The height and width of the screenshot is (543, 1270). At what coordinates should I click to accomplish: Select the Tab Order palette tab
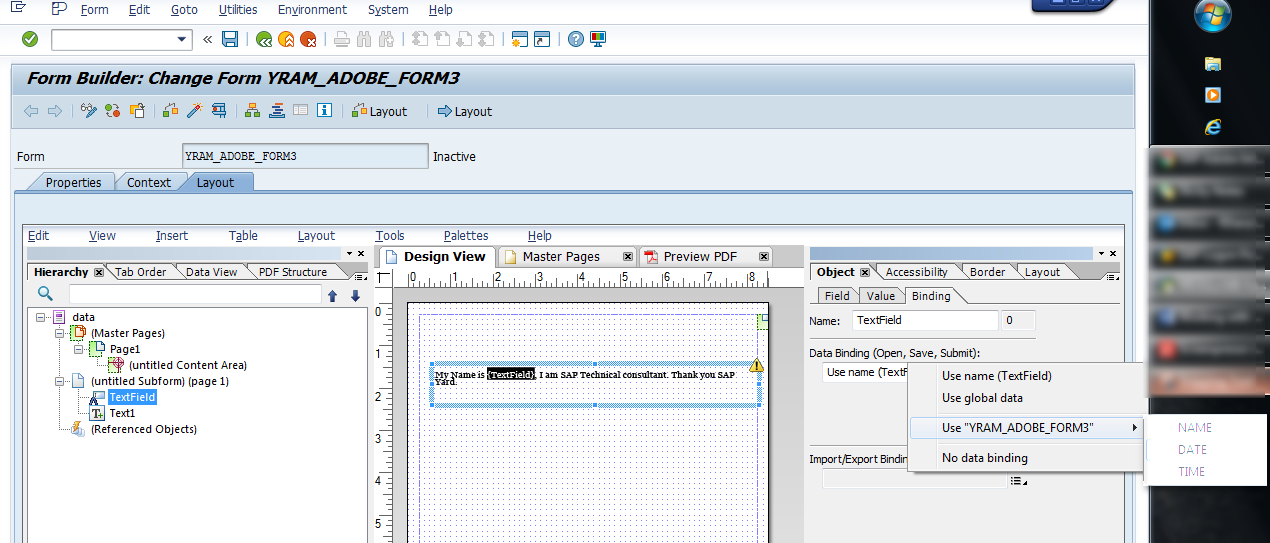tap(141, 272)
